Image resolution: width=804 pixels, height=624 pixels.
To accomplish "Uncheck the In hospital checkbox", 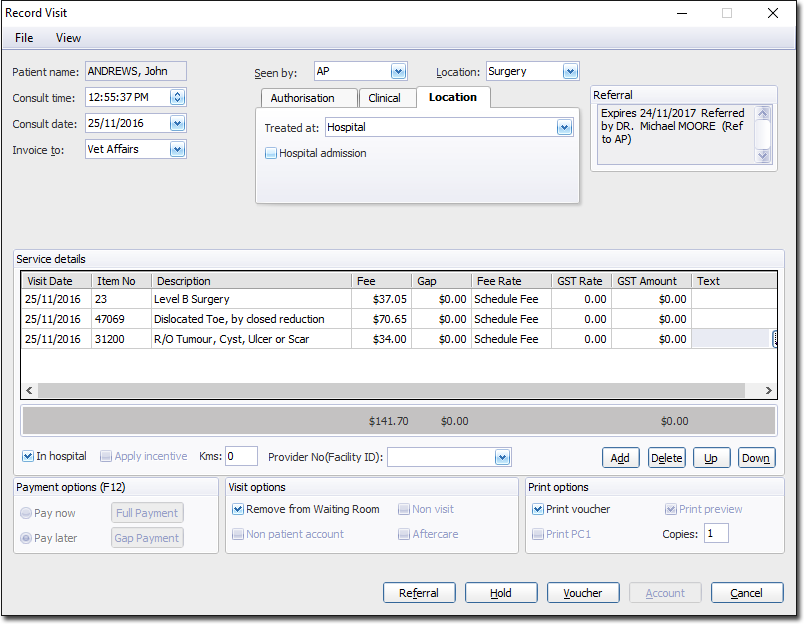I will tap(28, 457).
